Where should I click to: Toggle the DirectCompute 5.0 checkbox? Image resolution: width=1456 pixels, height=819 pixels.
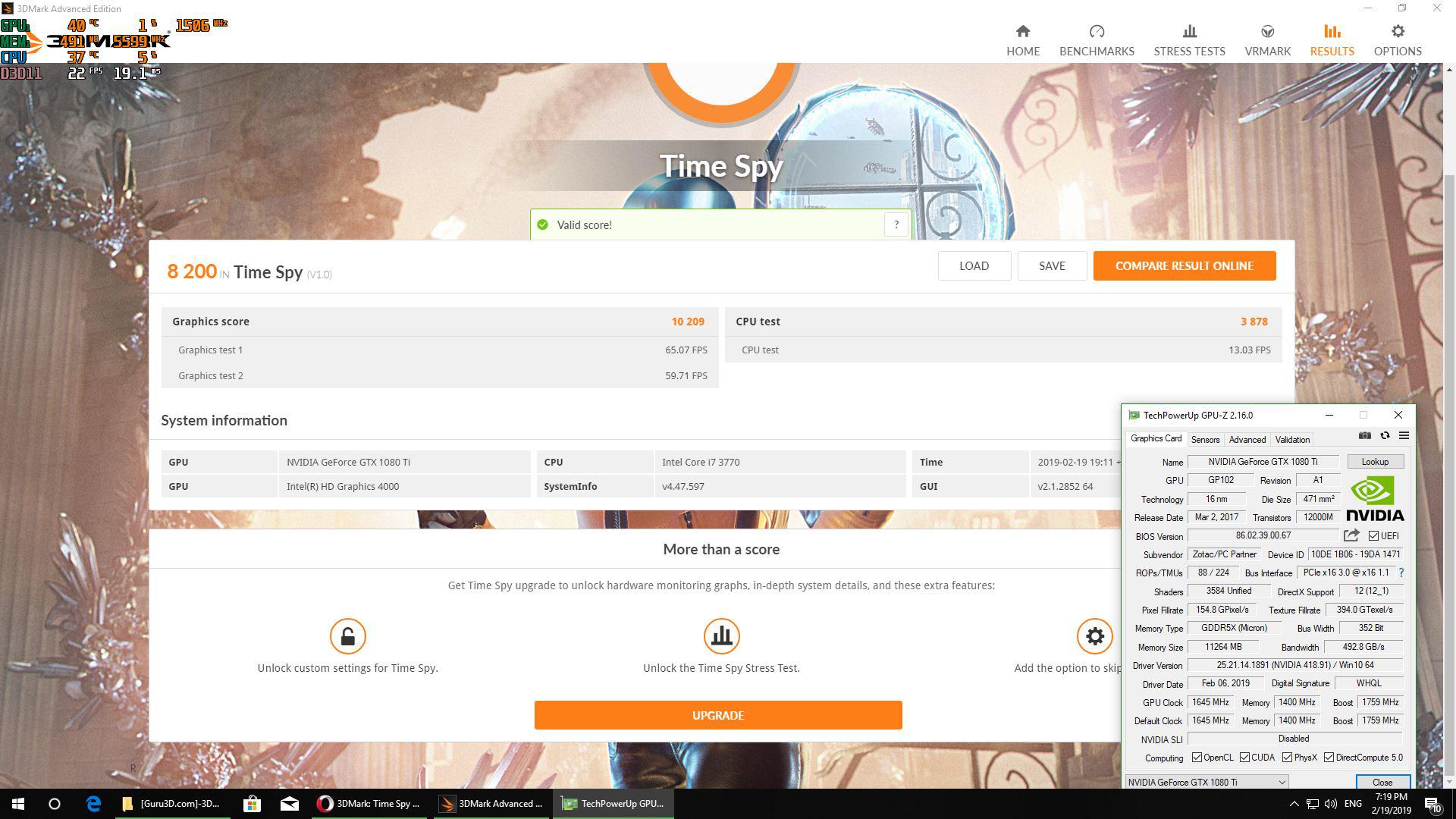pyautogui.click(x=1329, y=758)
